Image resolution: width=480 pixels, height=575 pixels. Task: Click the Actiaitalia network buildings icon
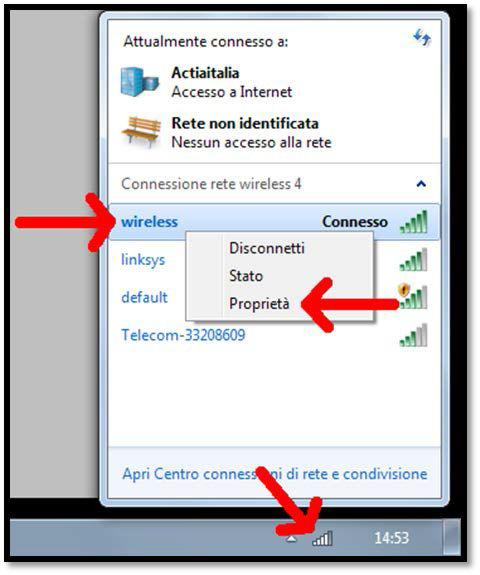[x=140, y=81]
